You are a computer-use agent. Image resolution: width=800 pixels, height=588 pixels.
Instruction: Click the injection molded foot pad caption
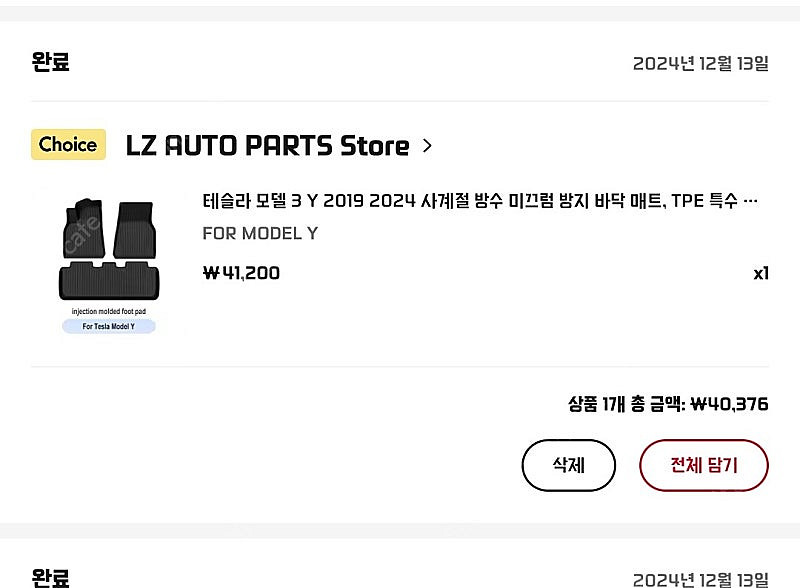point(109,311)
